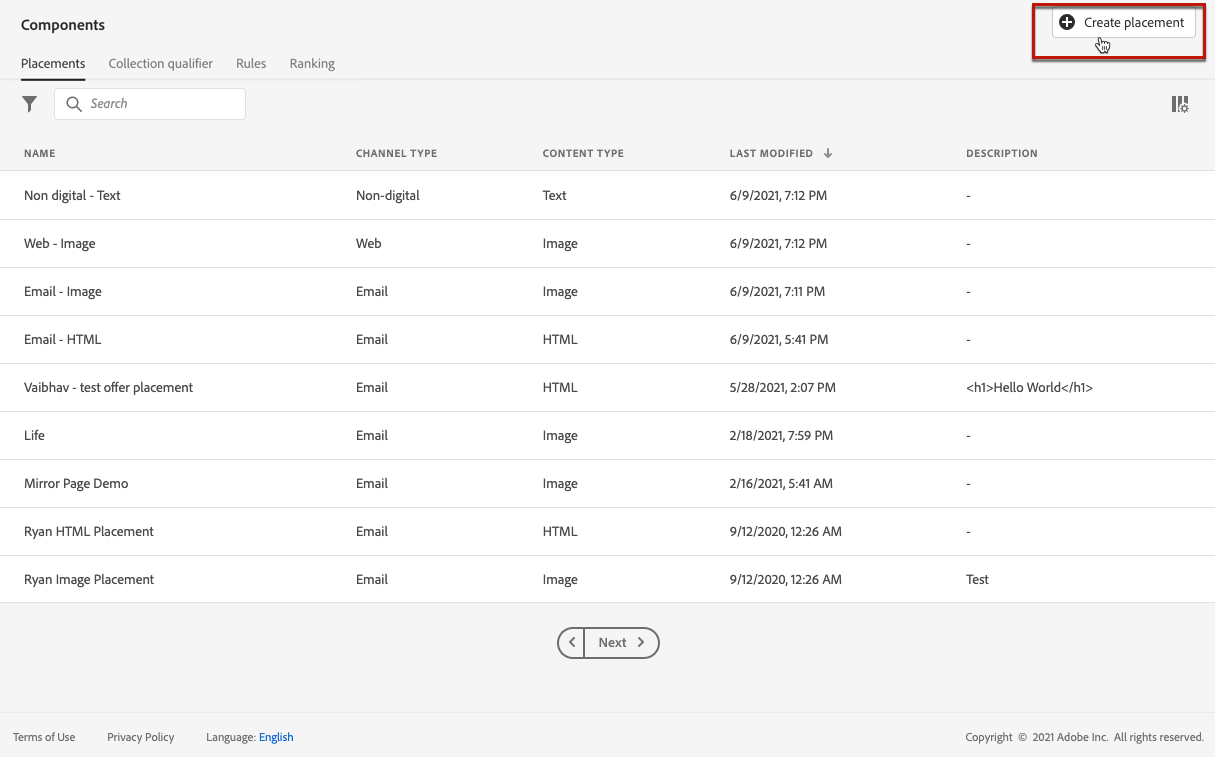Open the filter funnel icon
This screenshot has height=757, width=1215.
tap(30, 104)
